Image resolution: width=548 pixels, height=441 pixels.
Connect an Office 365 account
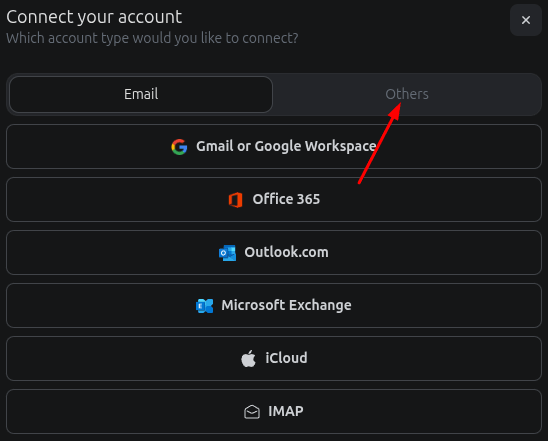click(274, 200)
